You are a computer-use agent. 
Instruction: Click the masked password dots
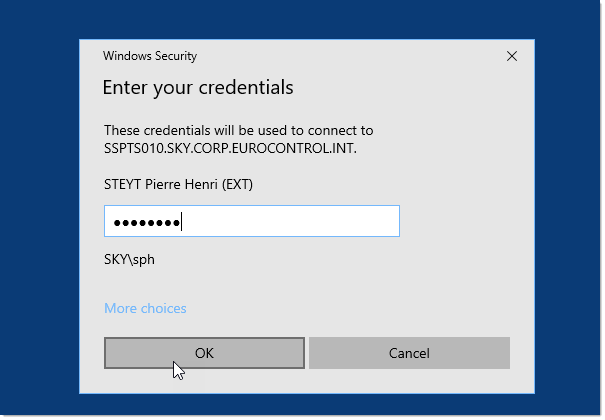(146, 222)
